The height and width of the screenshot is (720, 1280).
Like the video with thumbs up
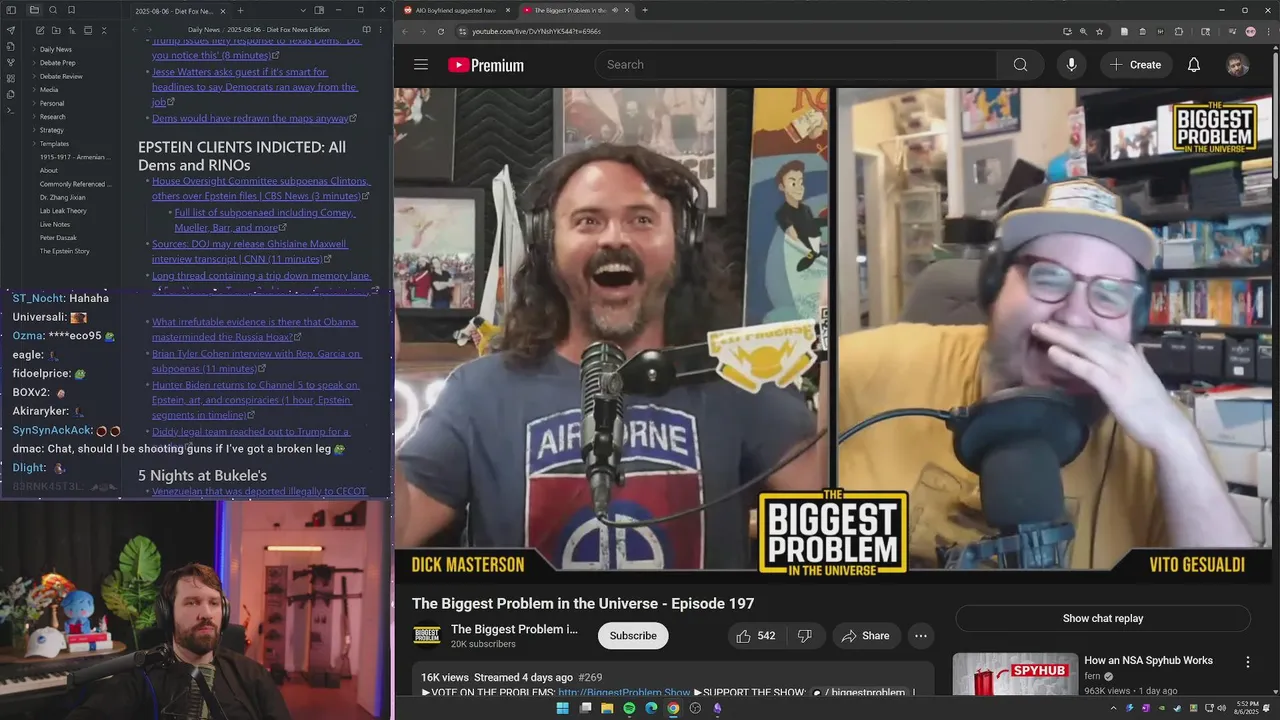coord(756,636)
